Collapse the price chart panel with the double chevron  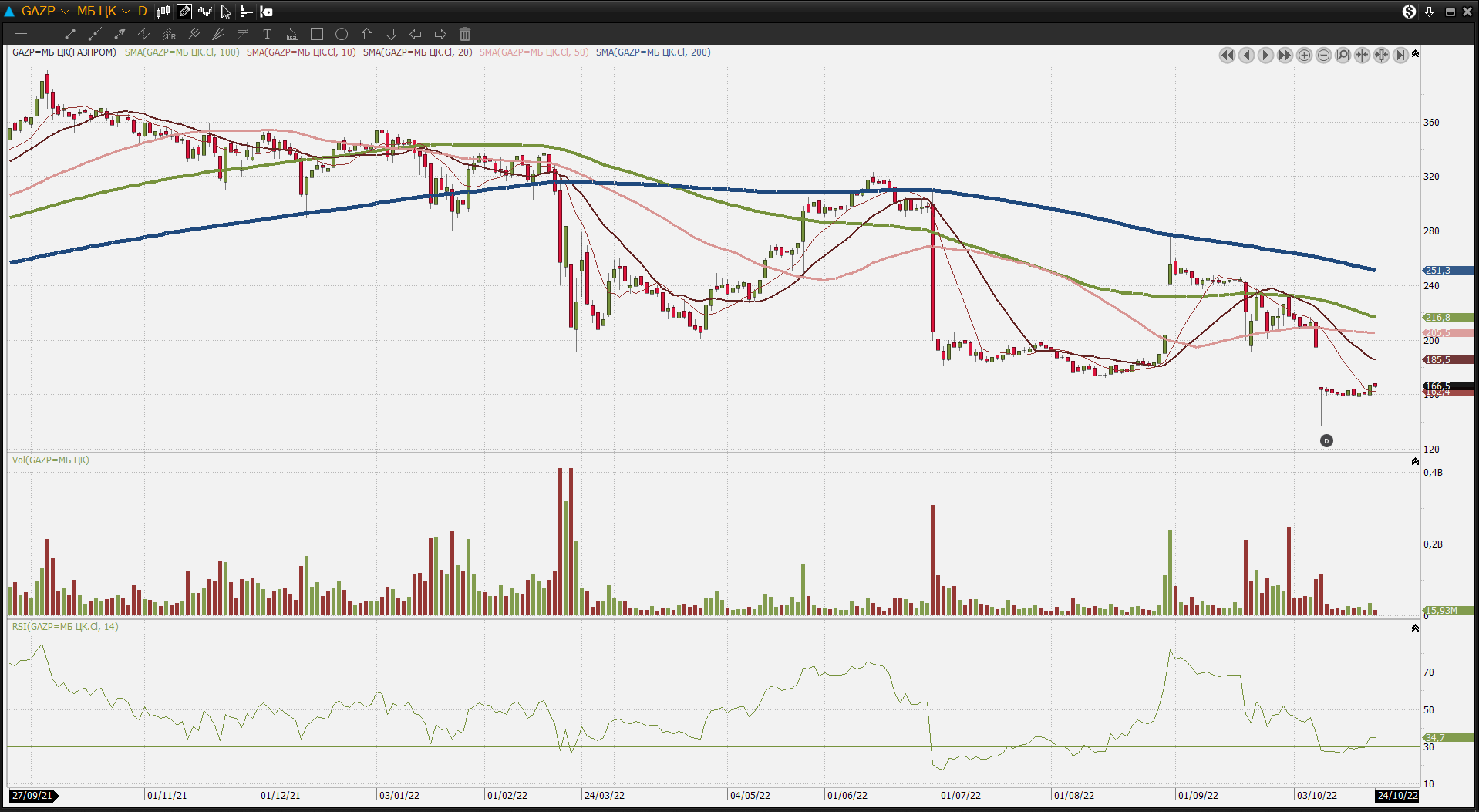coord(1415,54)
